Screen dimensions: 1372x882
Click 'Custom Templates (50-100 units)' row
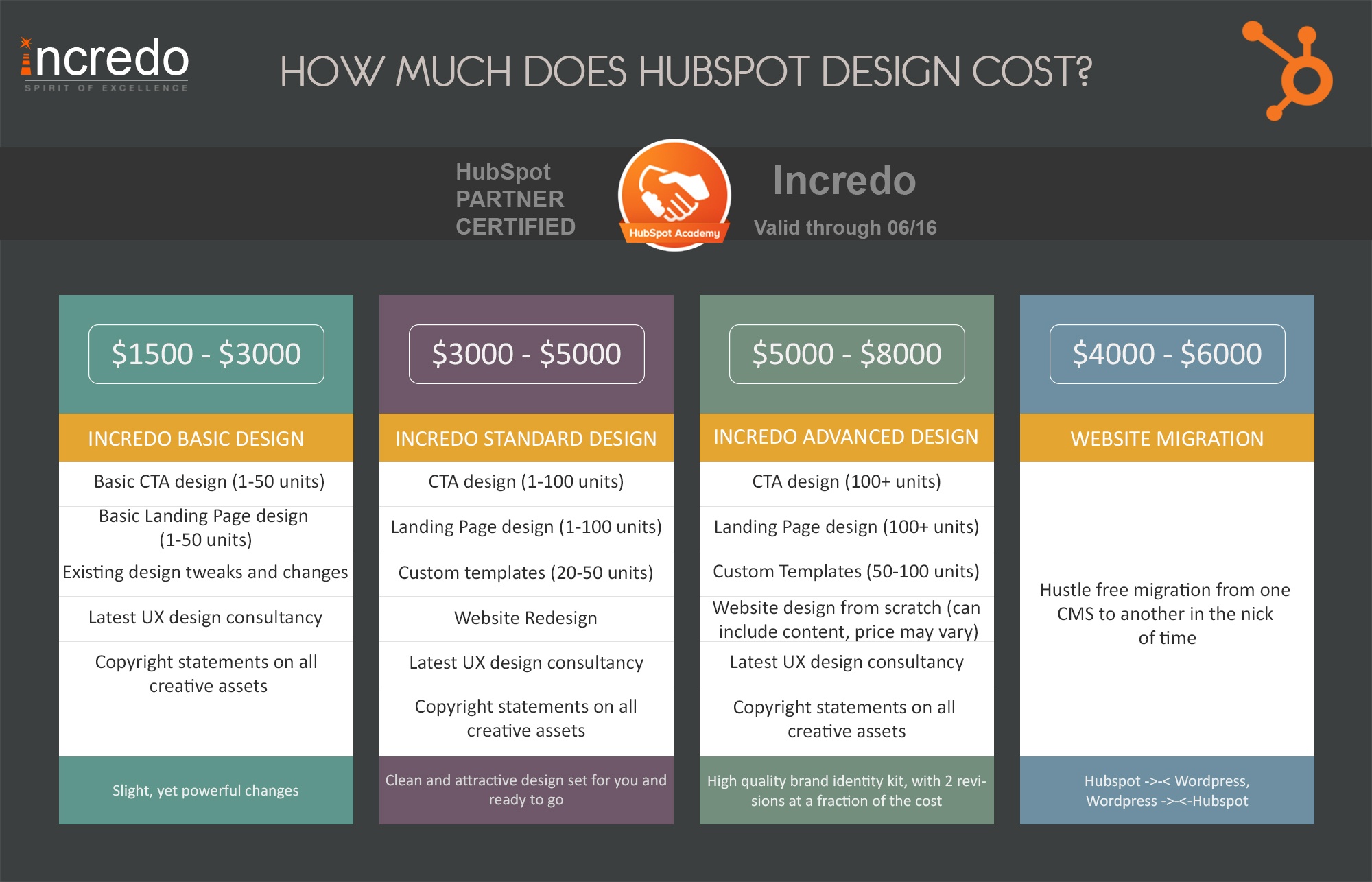[847, 573]
